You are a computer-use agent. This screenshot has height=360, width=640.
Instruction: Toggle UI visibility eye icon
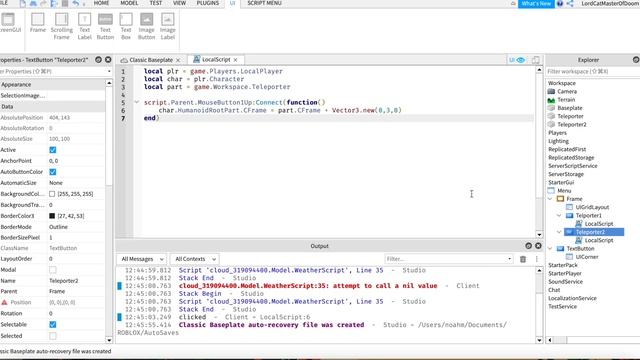[521, 60]
